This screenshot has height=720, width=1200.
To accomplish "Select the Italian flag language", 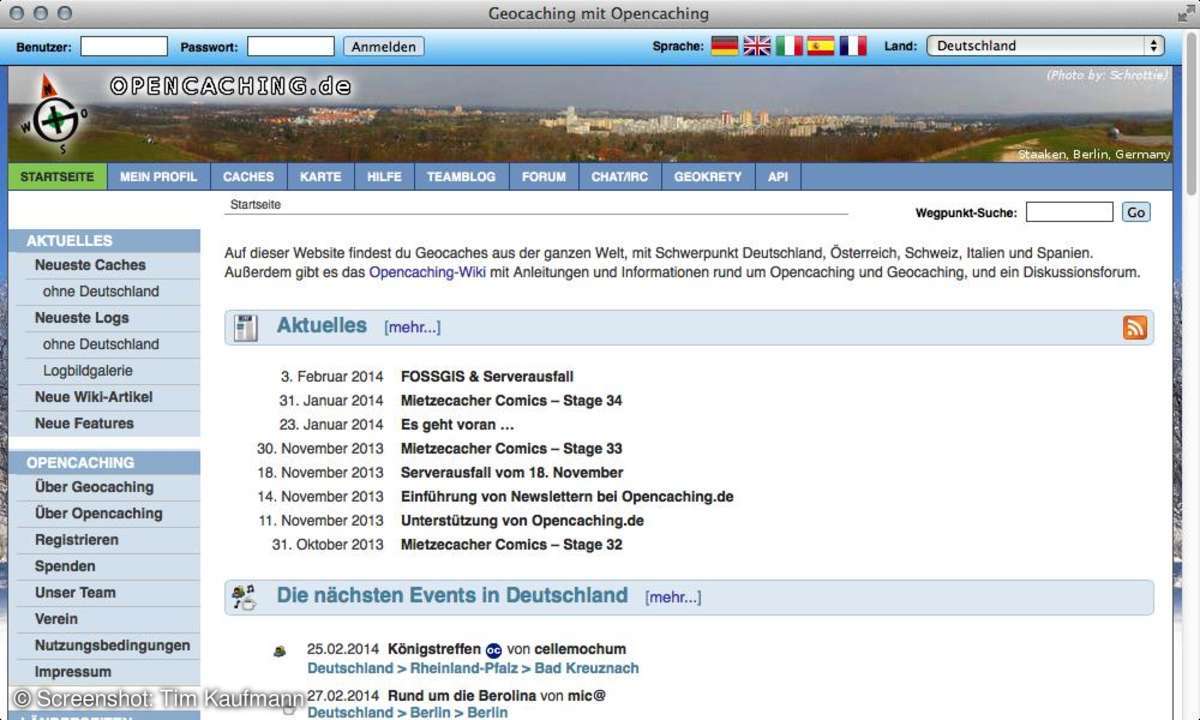I will pos(789,46).
